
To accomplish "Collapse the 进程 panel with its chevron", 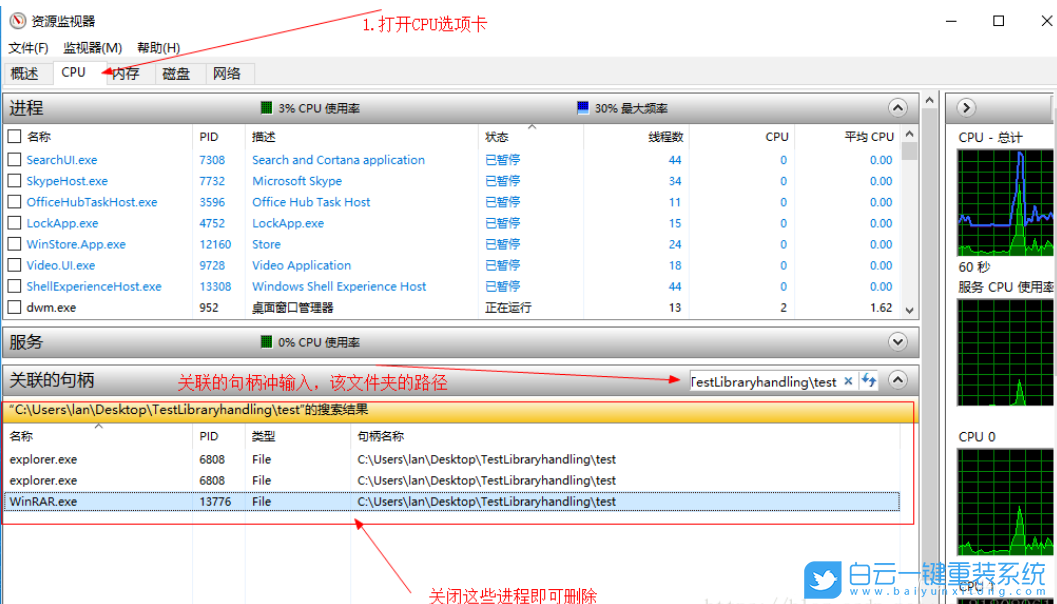I will coord(897,108).
